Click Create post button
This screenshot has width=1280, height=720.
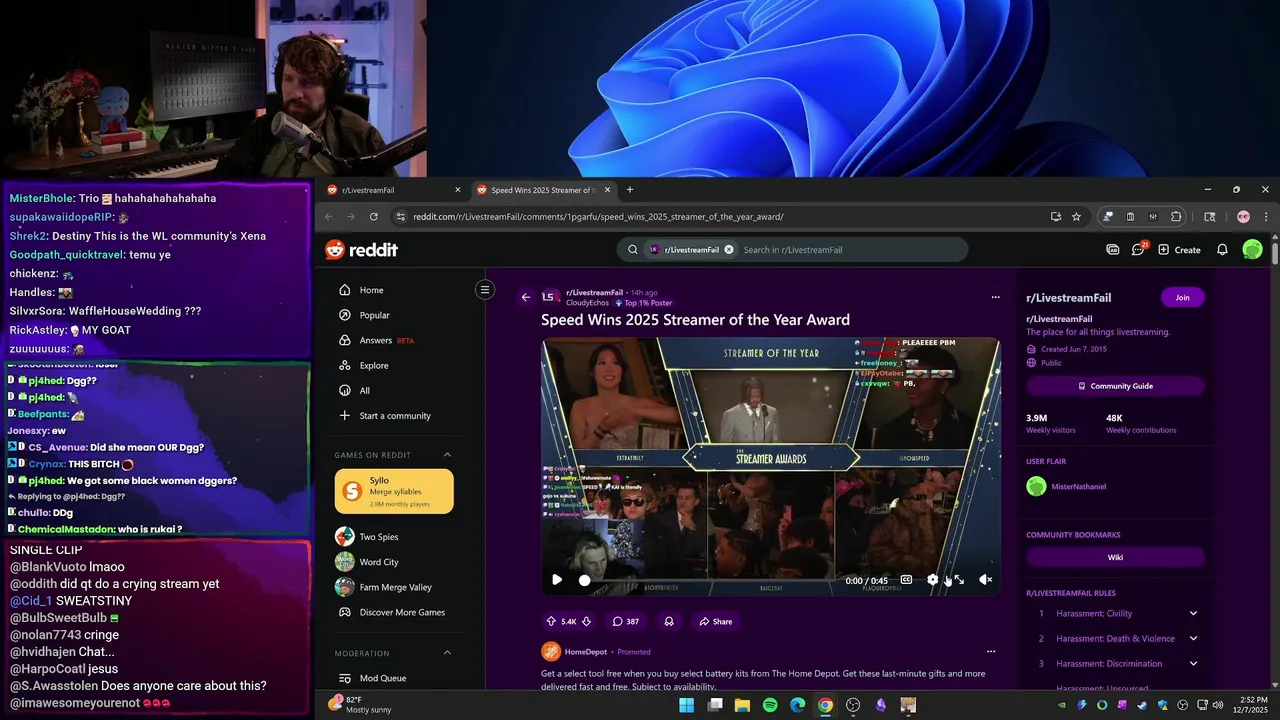(x=1179, y=250)
